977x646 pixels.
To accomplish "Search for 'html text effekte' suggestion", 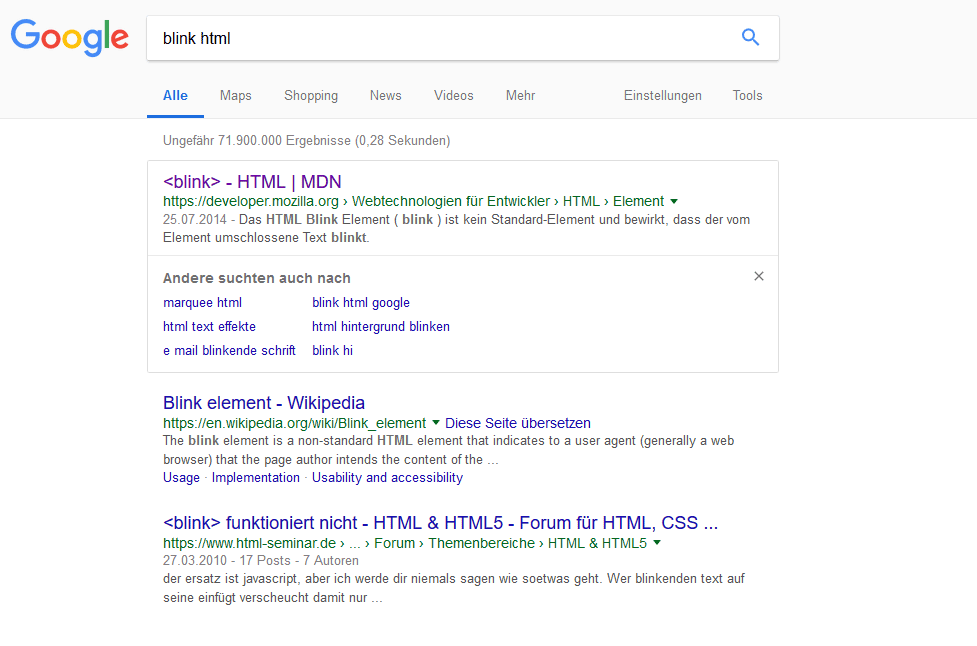I will [x=209, y=326].
